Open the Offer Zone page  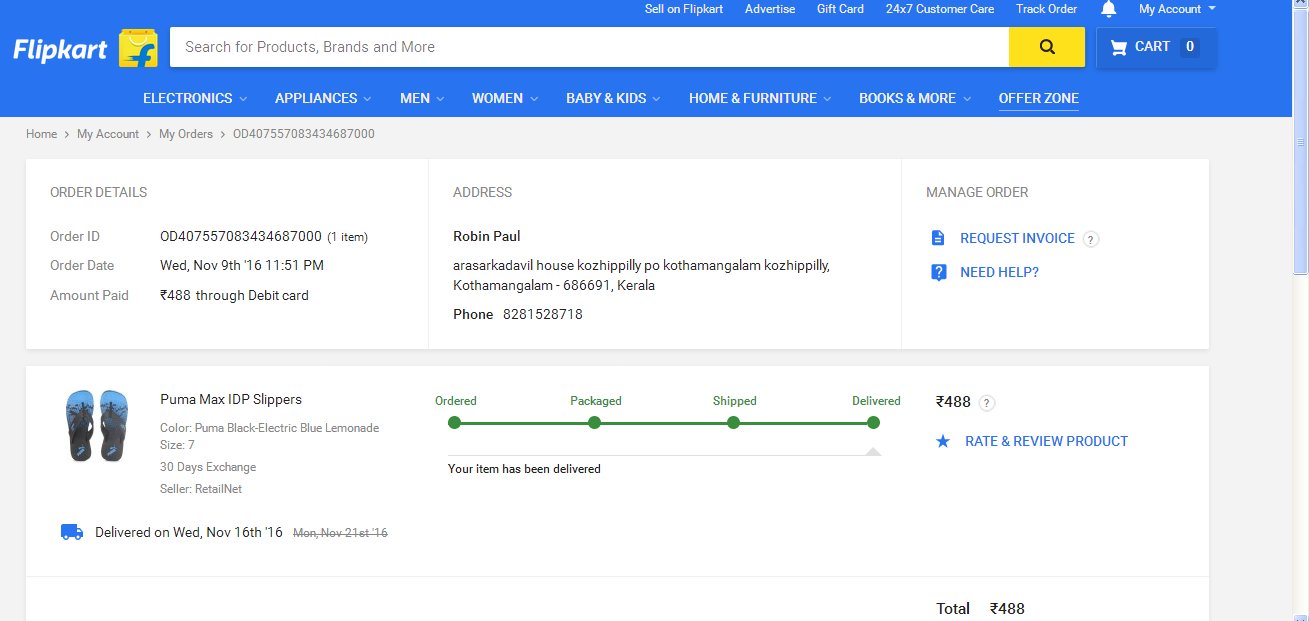tap(1039, 98)
